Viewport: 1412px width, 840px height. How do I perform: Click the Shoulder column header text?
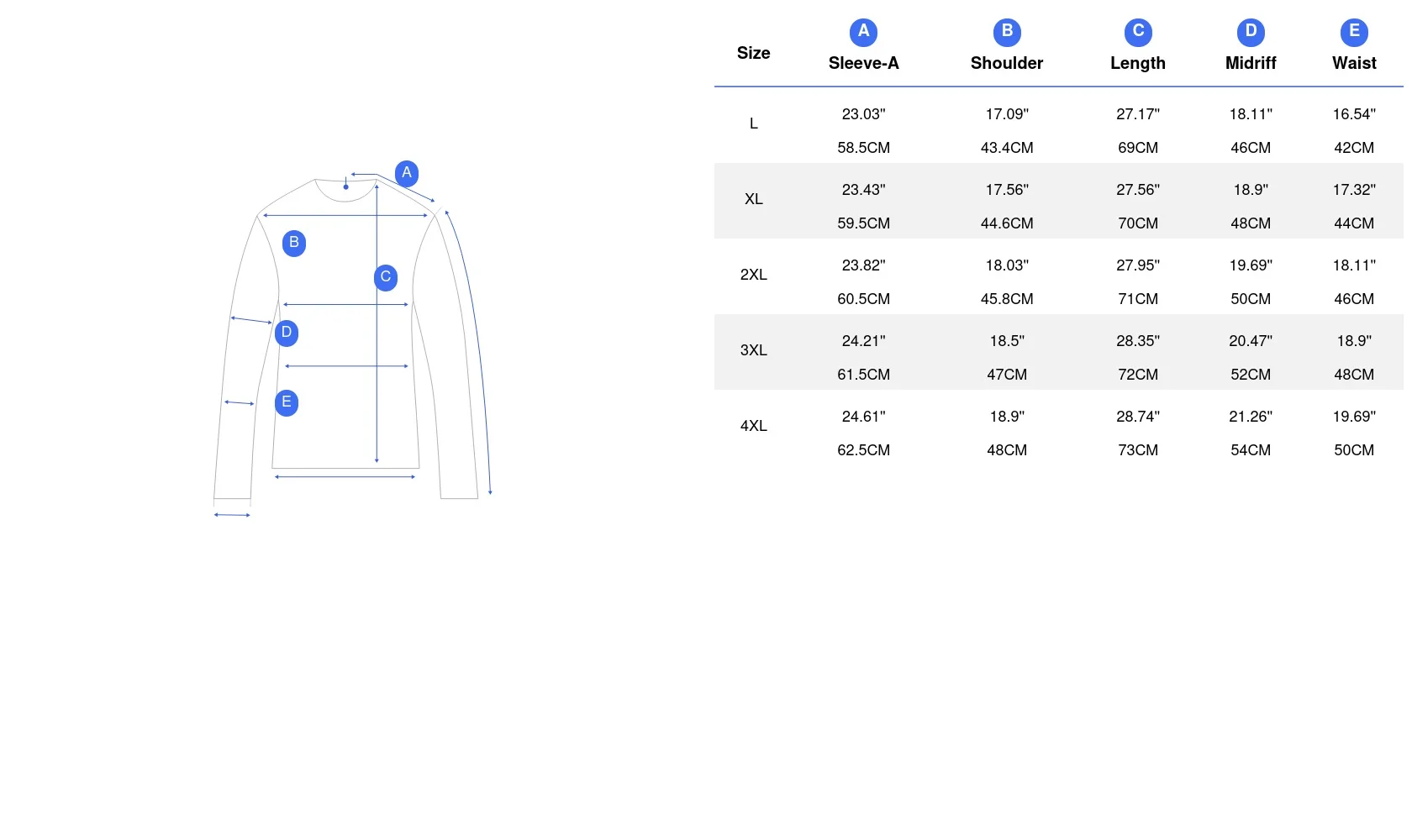click(1007, 63)
